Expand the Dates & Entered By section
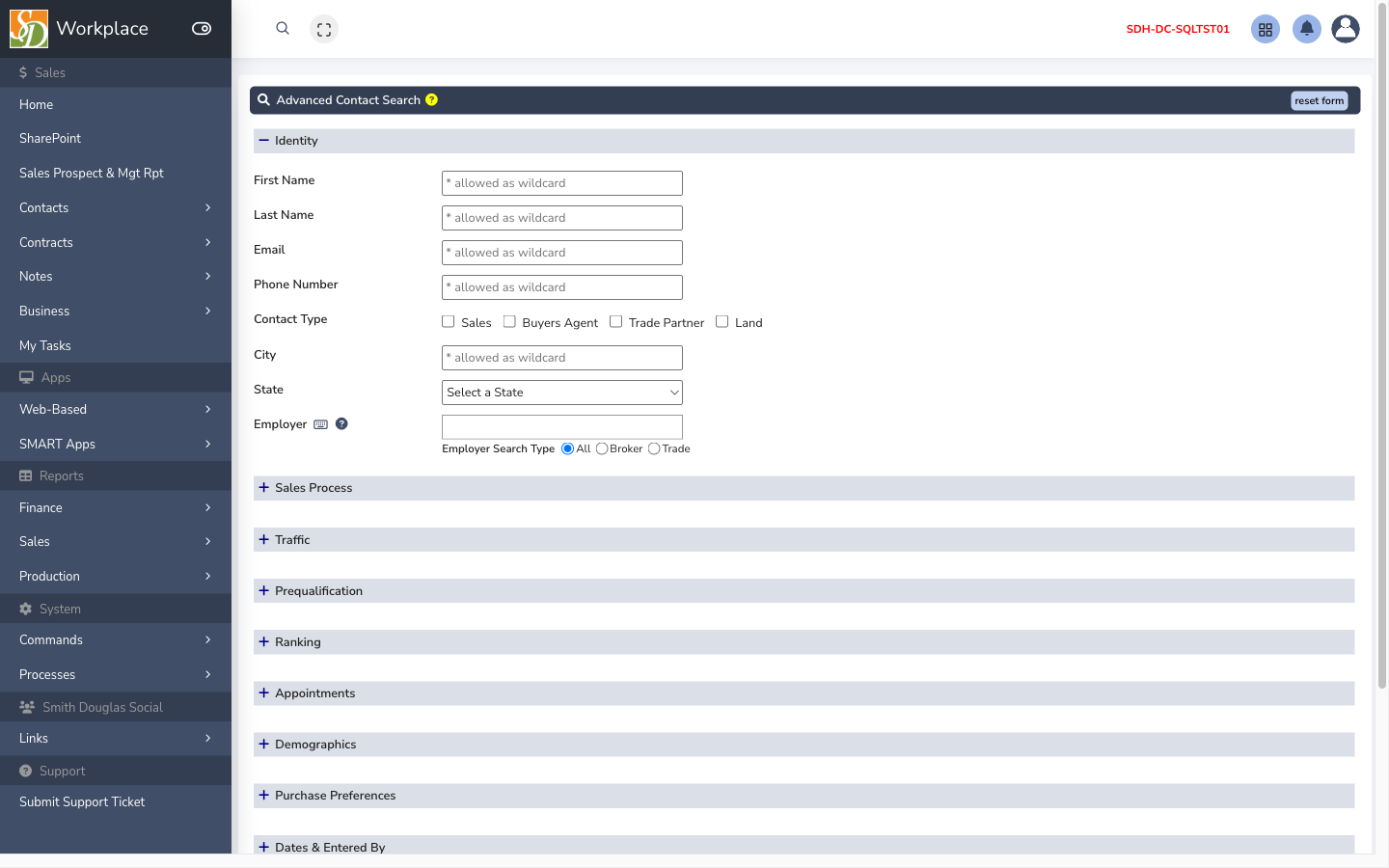Viewport: 1389px width, 868px height. pos(803,847)
